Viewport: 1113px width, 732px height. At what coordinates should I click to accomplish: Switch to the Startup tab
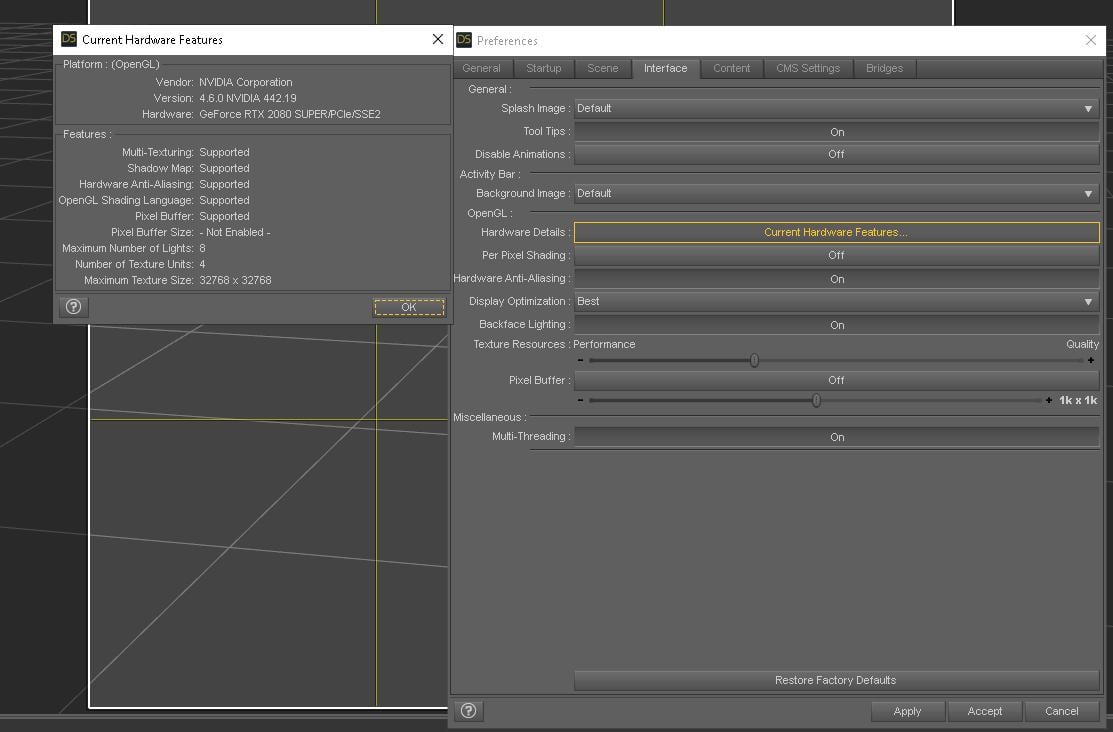[544, 68]
